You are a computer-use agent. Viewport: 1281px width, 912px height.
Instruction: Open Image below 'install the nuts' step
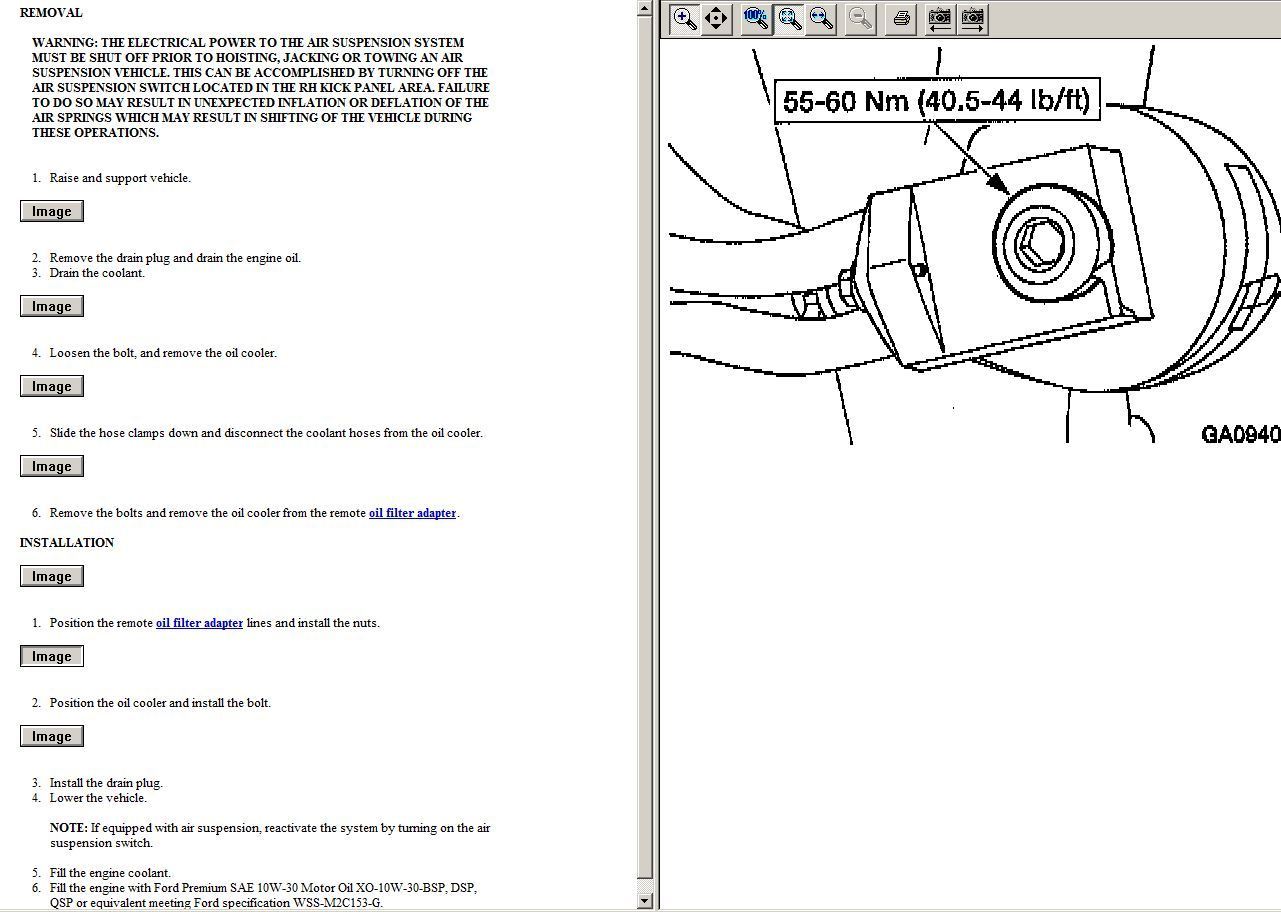(x=52, y=657)
